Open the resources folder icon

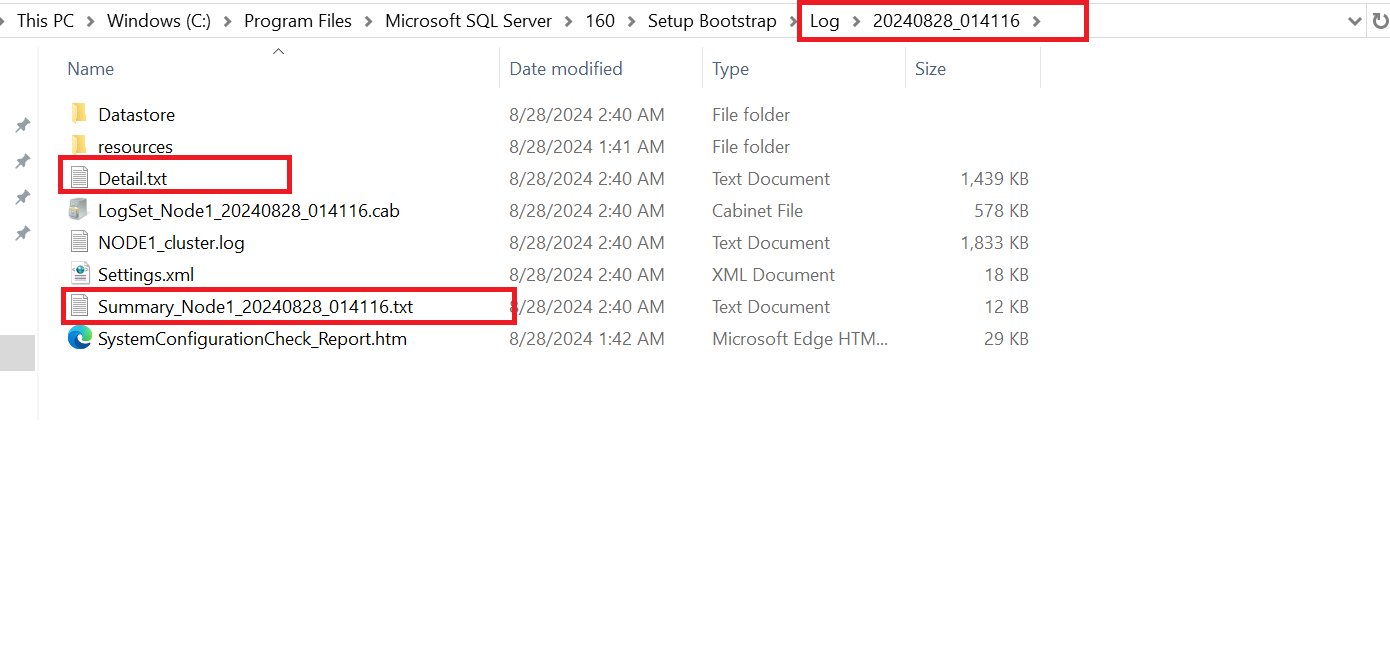click(x=78, y=146)
